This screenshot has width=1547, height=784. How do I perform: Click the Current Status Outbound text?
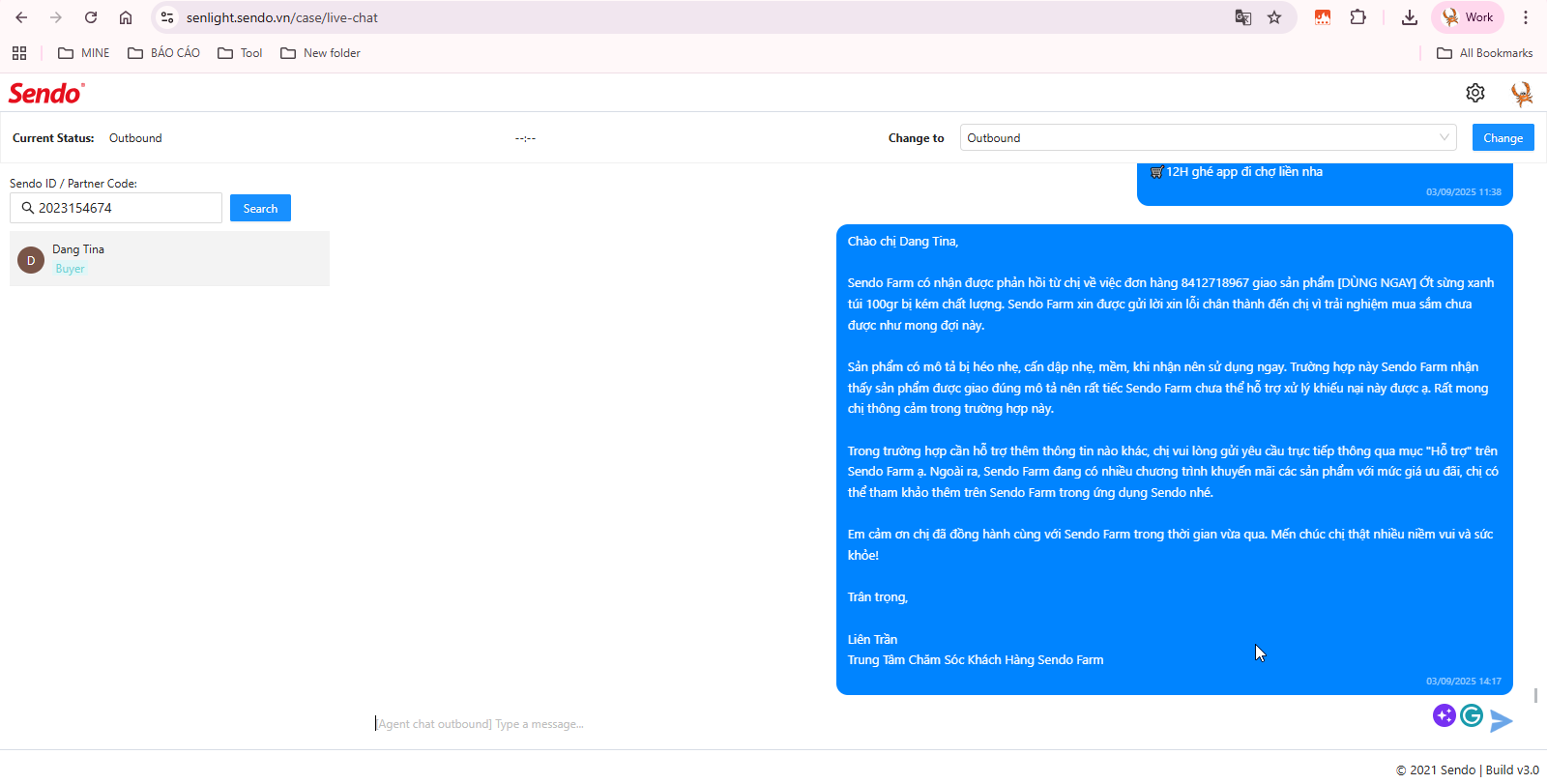coord(135,138)
